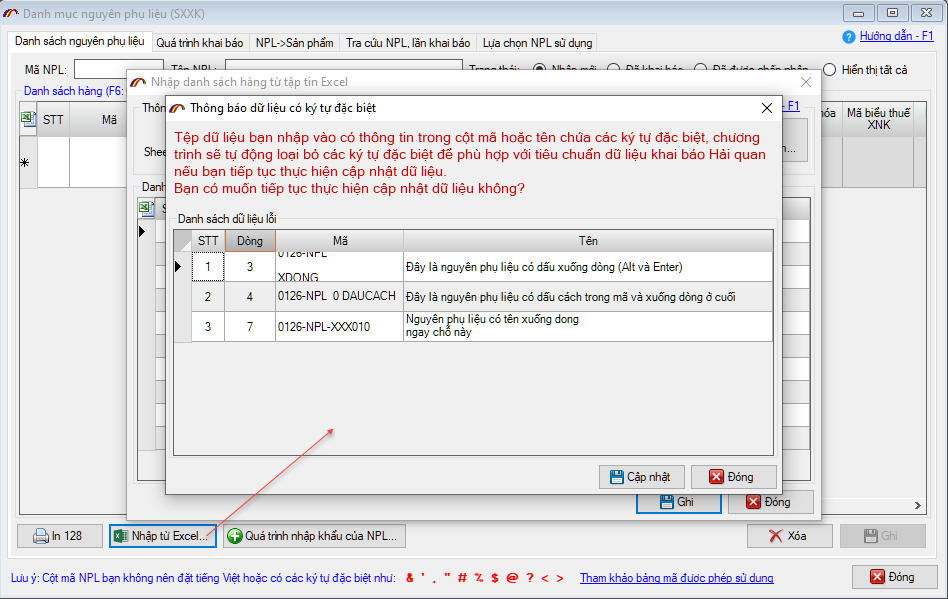Screen dimensions: 948x599
Task: Close the Thông báo dữ liệu dialog
Action: point(767,108)
